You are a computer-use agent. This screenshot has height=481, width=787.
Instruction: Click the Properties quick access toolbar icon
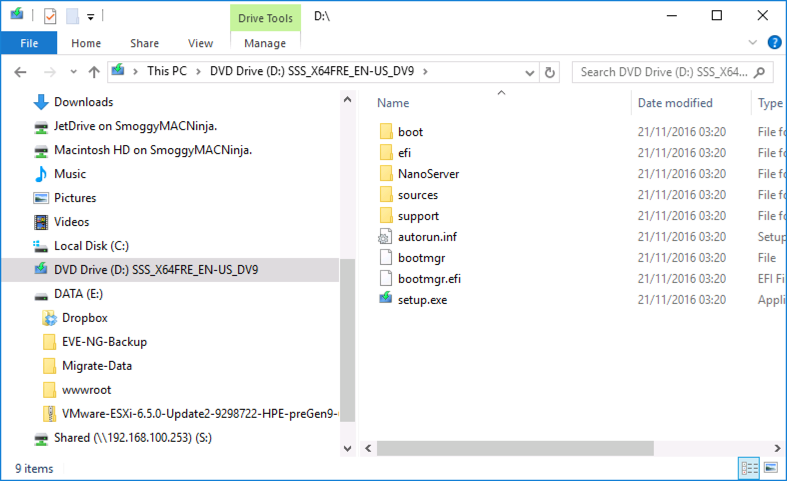click(50, 16)
